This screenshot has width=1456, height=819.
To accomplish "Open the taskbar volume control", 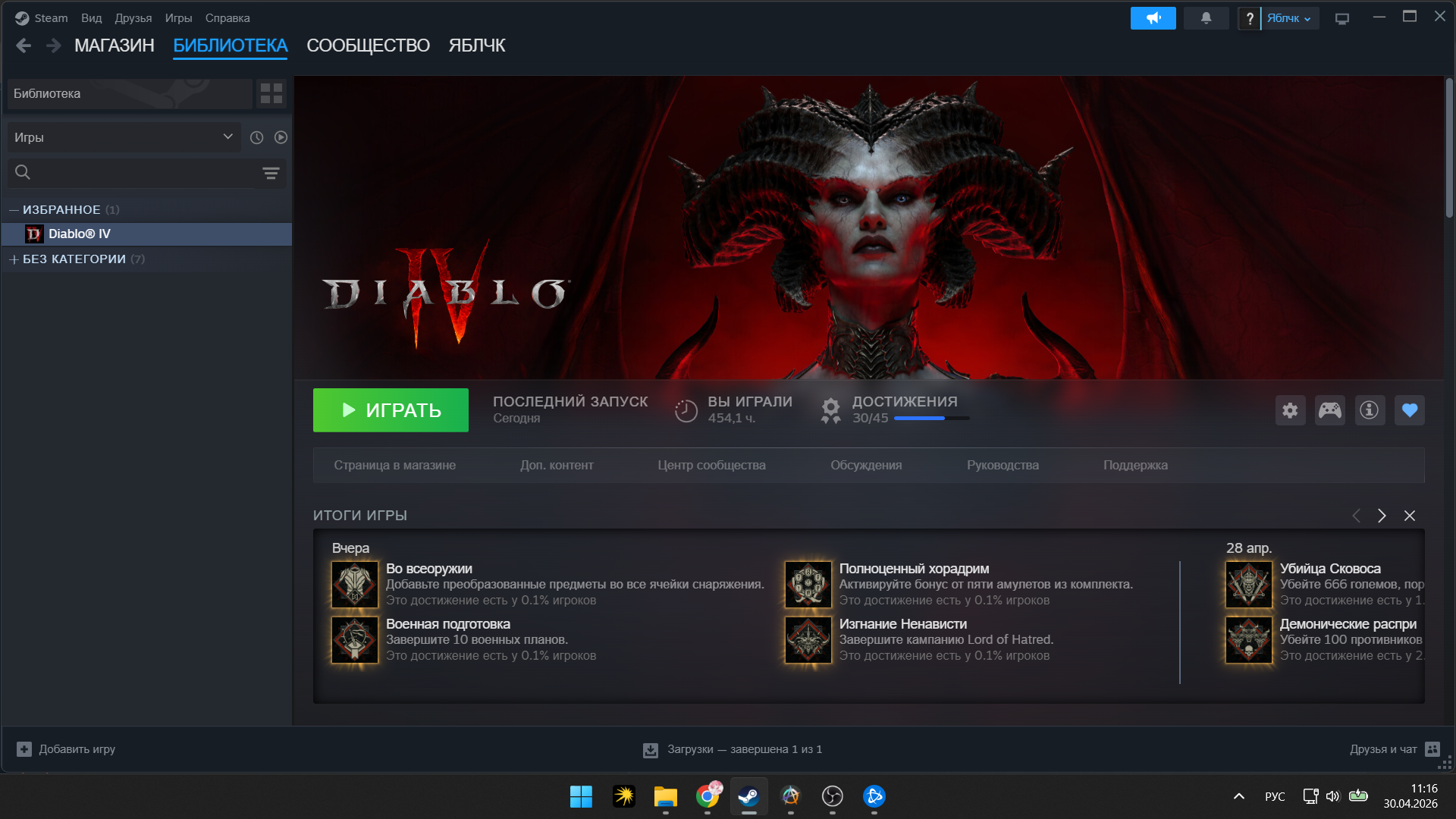I will tap(1332, 796).
